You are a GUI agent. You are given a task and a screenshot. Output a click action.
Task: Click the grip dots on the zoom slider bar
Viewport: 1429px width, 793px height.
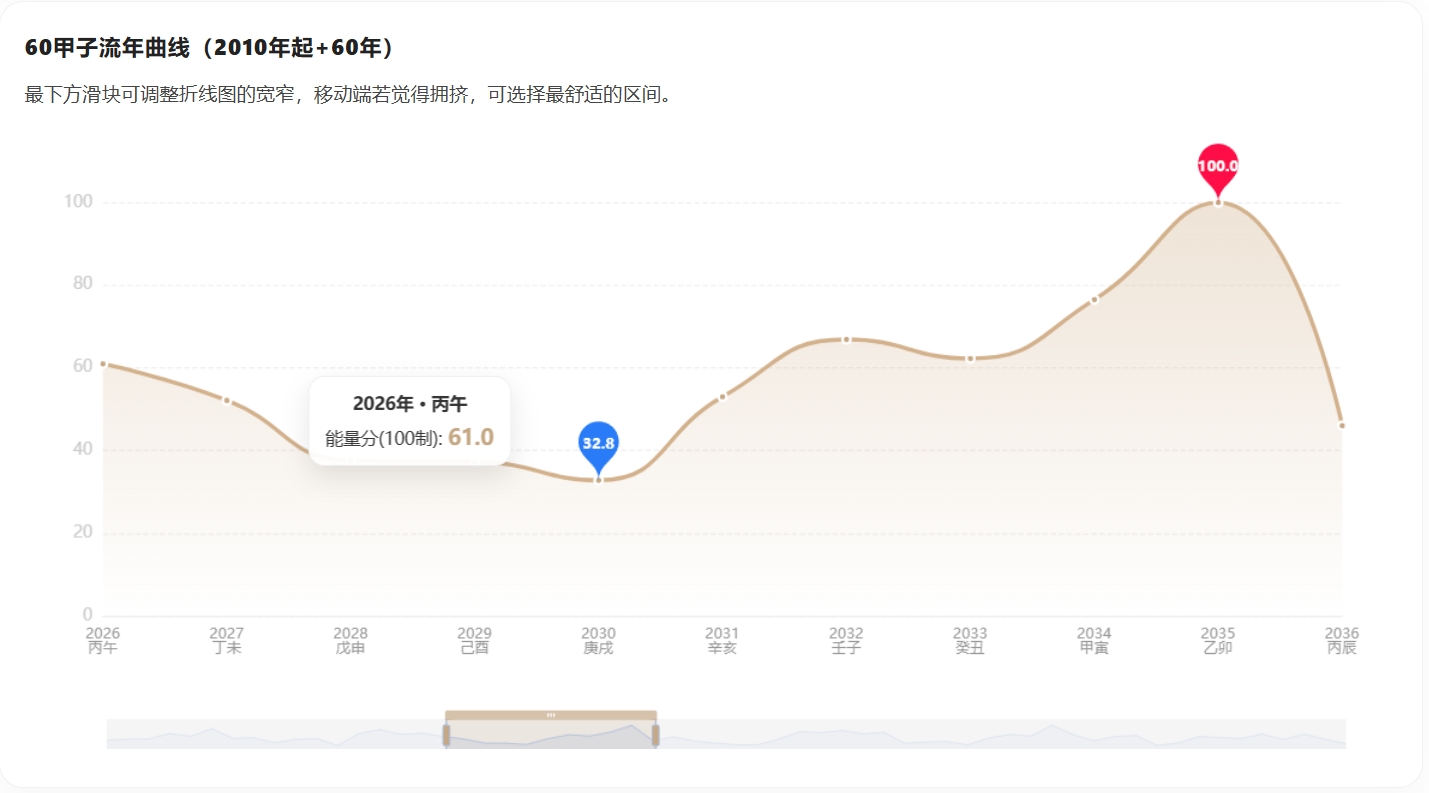tap(550, 716)
